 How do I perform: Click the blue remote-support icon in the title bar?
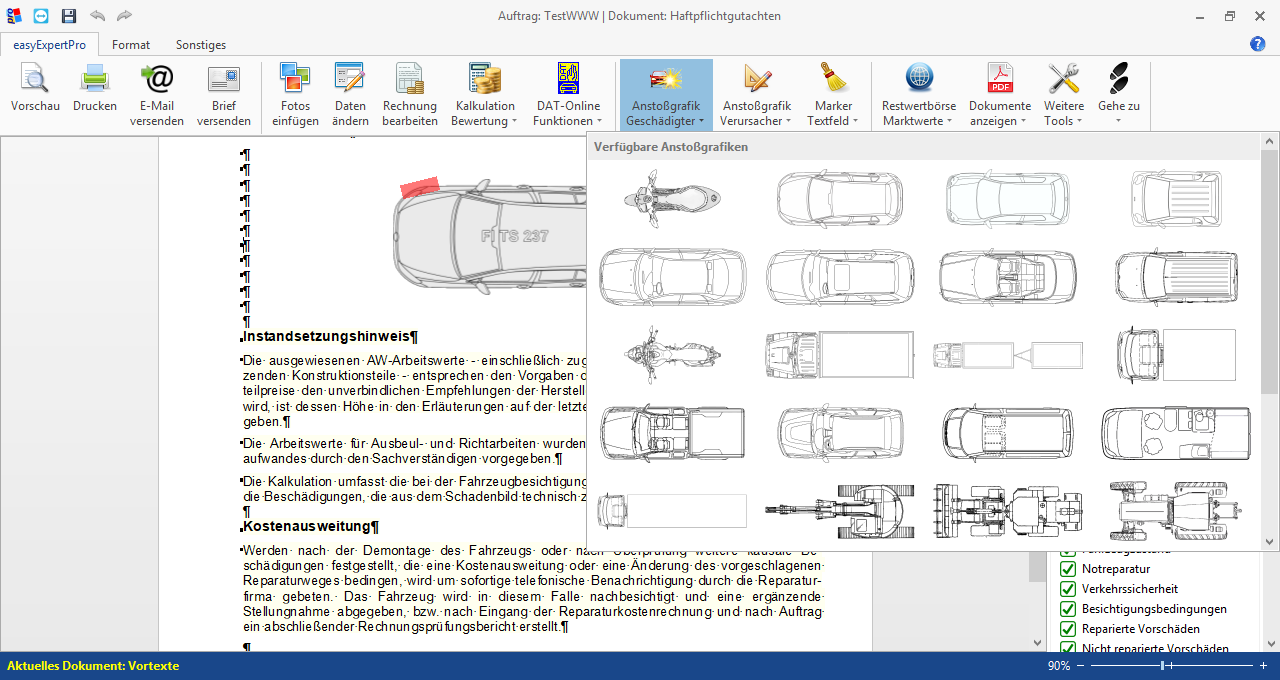[40, 16]
